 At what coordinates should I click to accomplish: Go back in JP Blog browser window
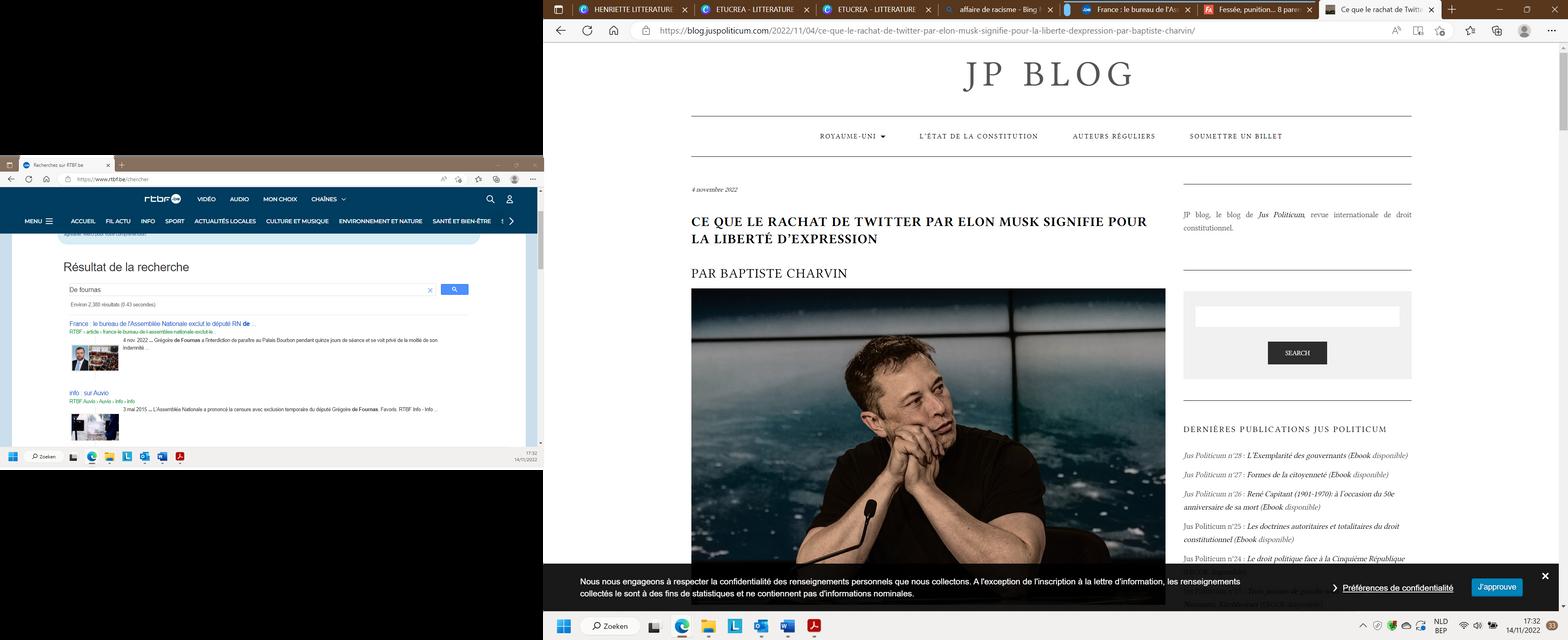[561, 30]
